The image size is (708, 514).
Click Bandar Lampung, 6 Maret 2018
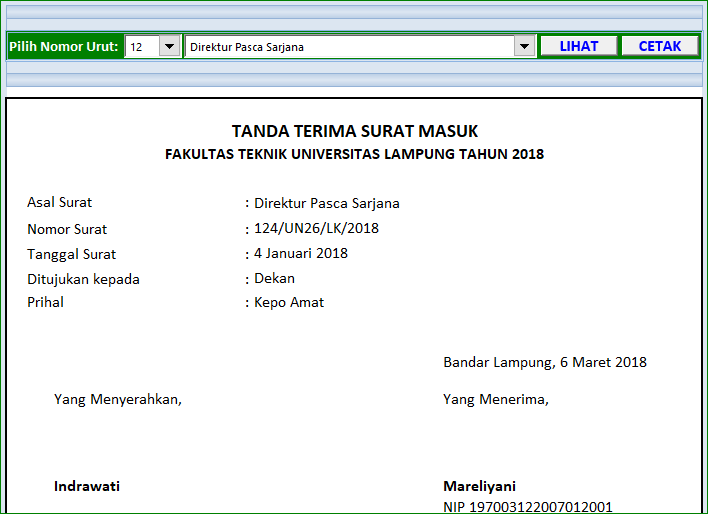[545, 362]
